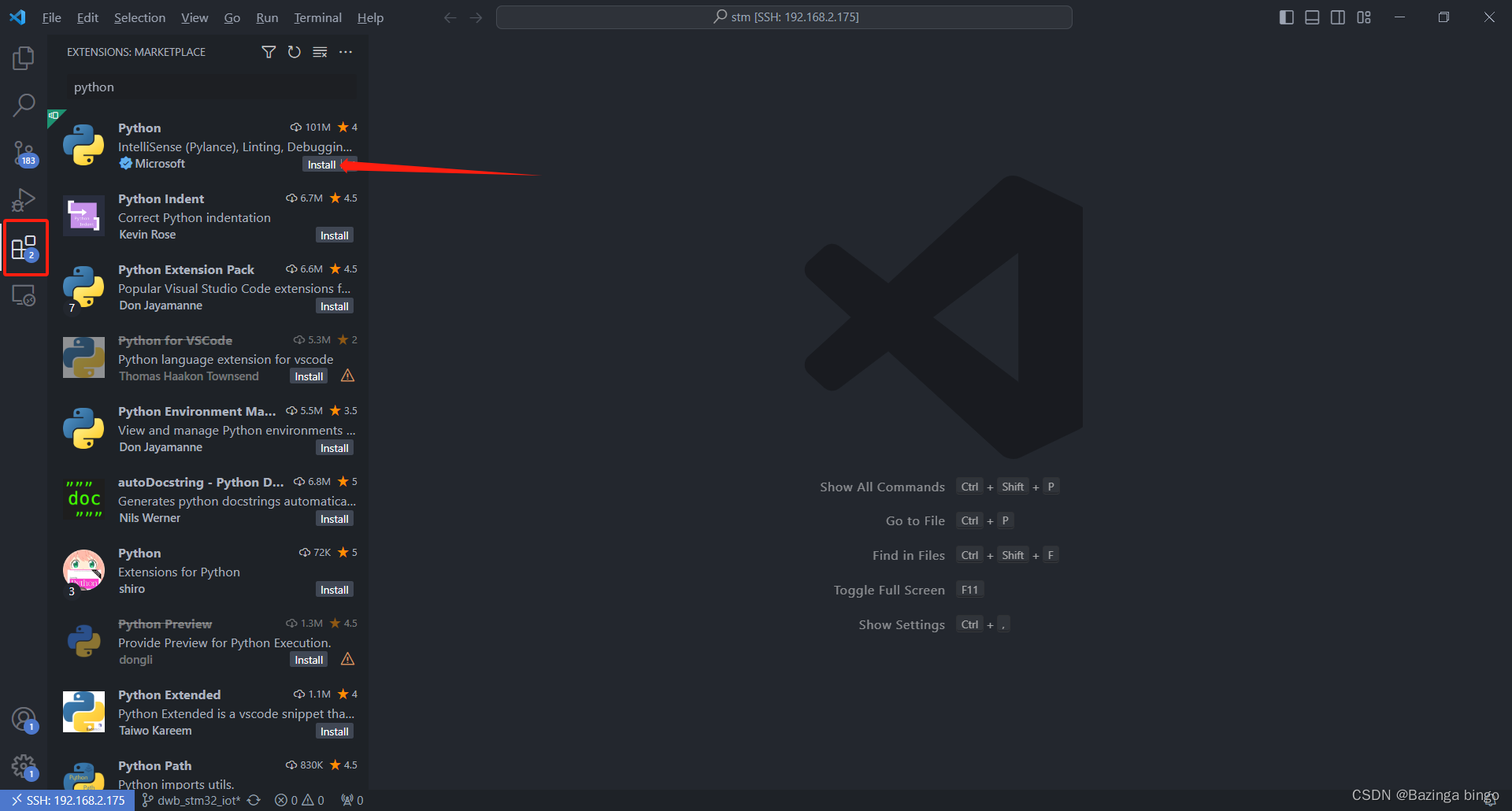Open the Go menu
Viewport: 1512px width, 811px height.
click(x=232, y=17)
